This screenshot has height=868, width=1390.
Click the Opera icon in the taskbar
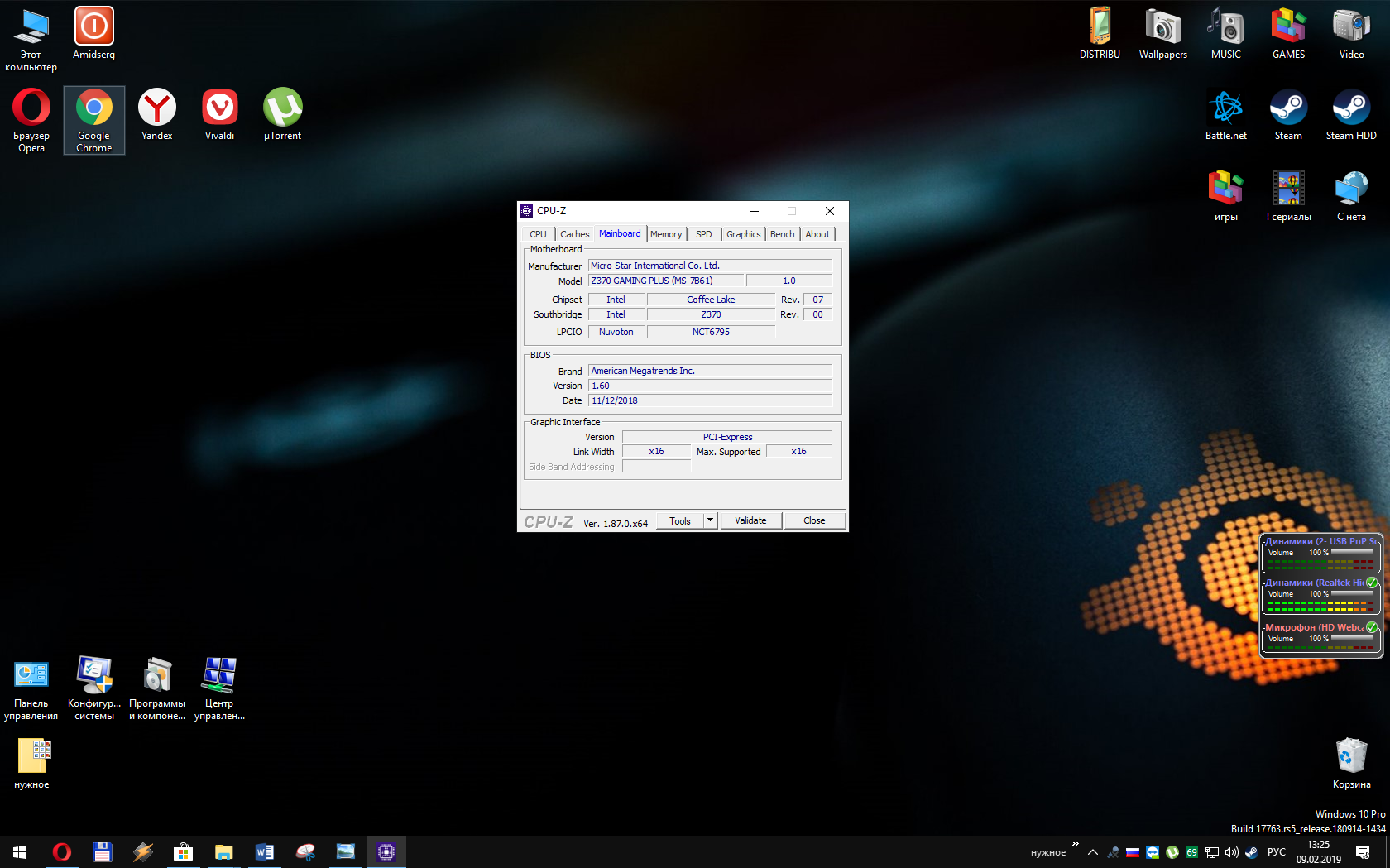coord(62,851)
